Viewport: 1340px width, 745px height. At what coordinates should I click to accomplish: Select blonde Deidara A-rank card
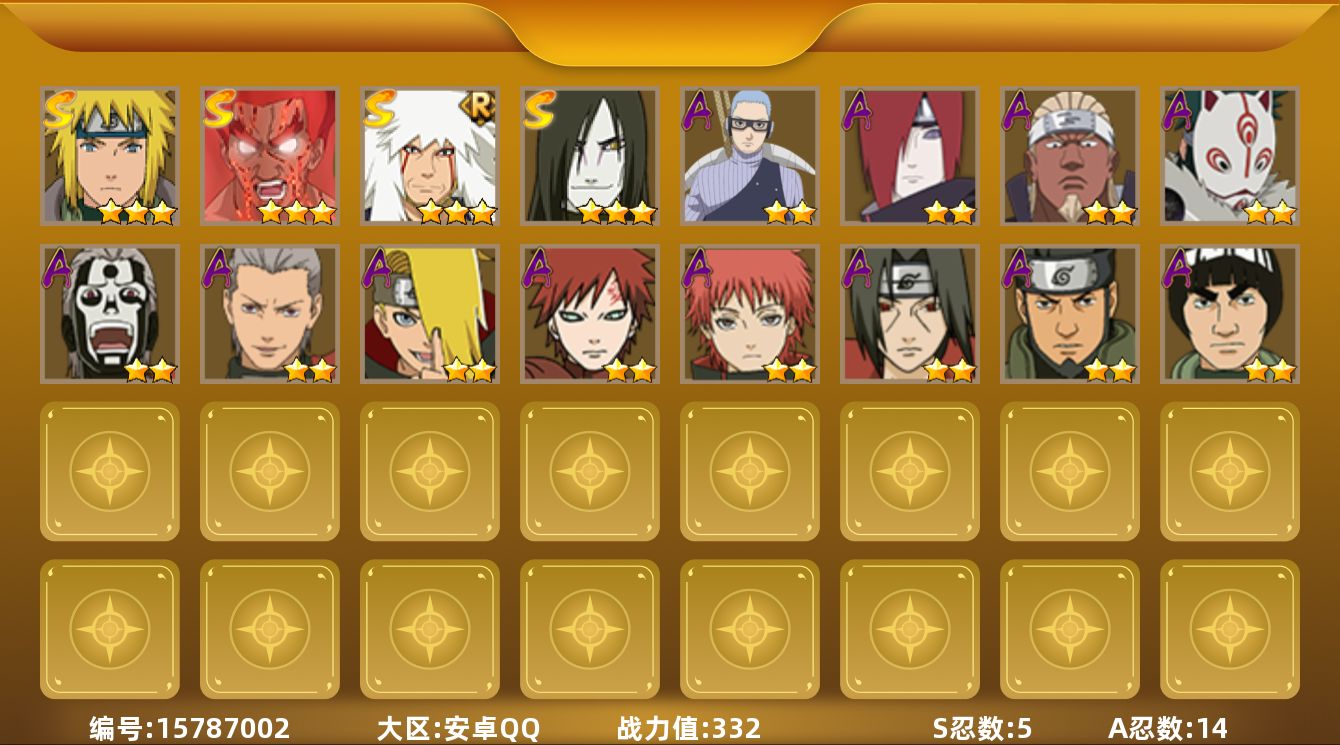(x=430, y=314)
